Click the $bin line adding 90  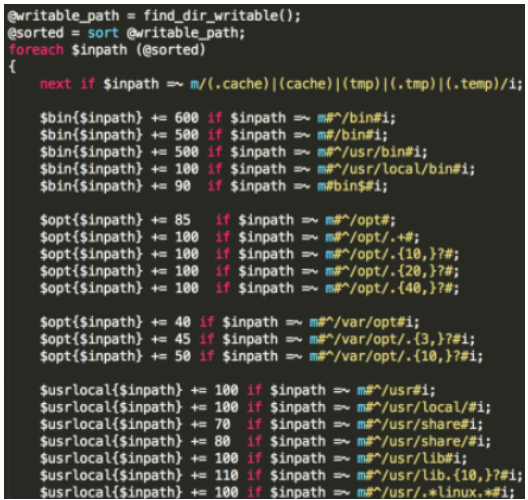[x=213, y=186]
